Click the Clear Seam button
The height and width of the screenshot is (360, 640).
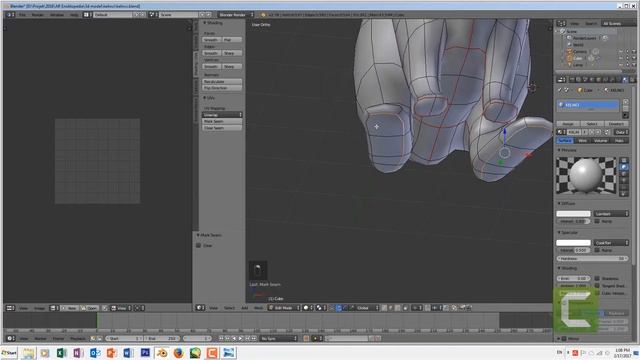pyautogui.click(x=222, y=128)
